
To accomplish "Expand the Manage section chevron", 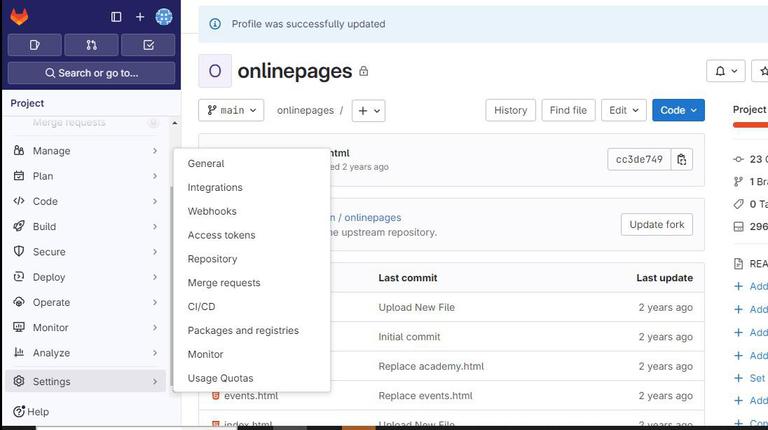I will 155,151.
